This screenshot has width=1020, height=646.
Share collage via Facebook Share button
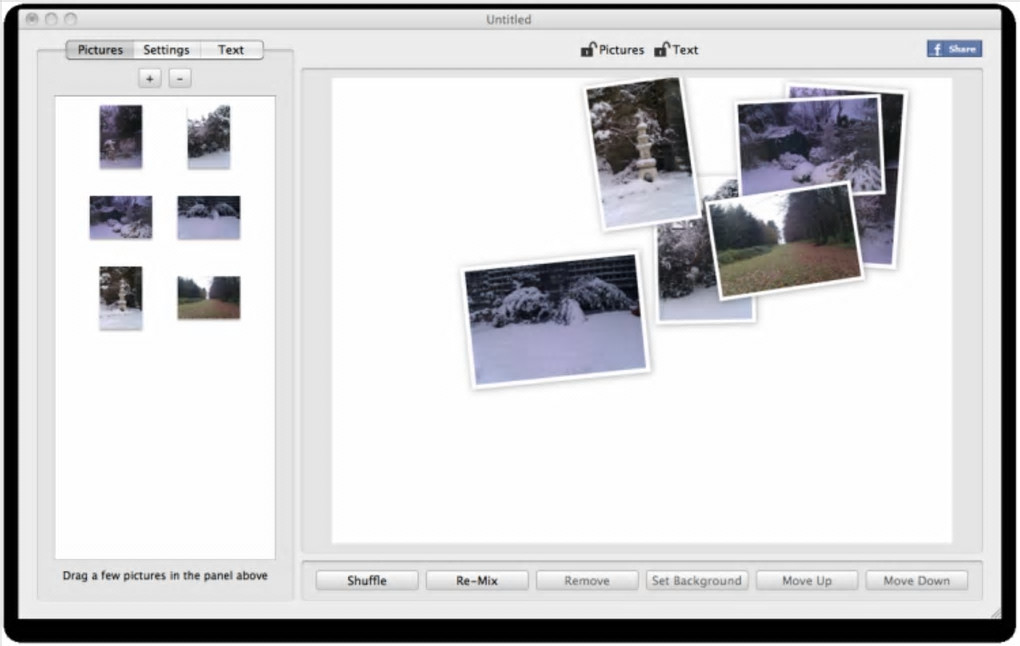coord(954,49)
